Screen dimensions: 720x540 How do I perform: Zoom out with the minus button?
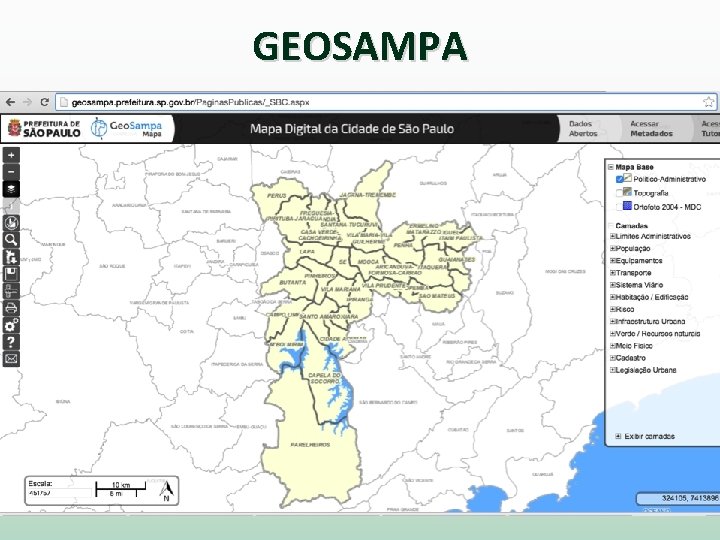pos(11,172)
